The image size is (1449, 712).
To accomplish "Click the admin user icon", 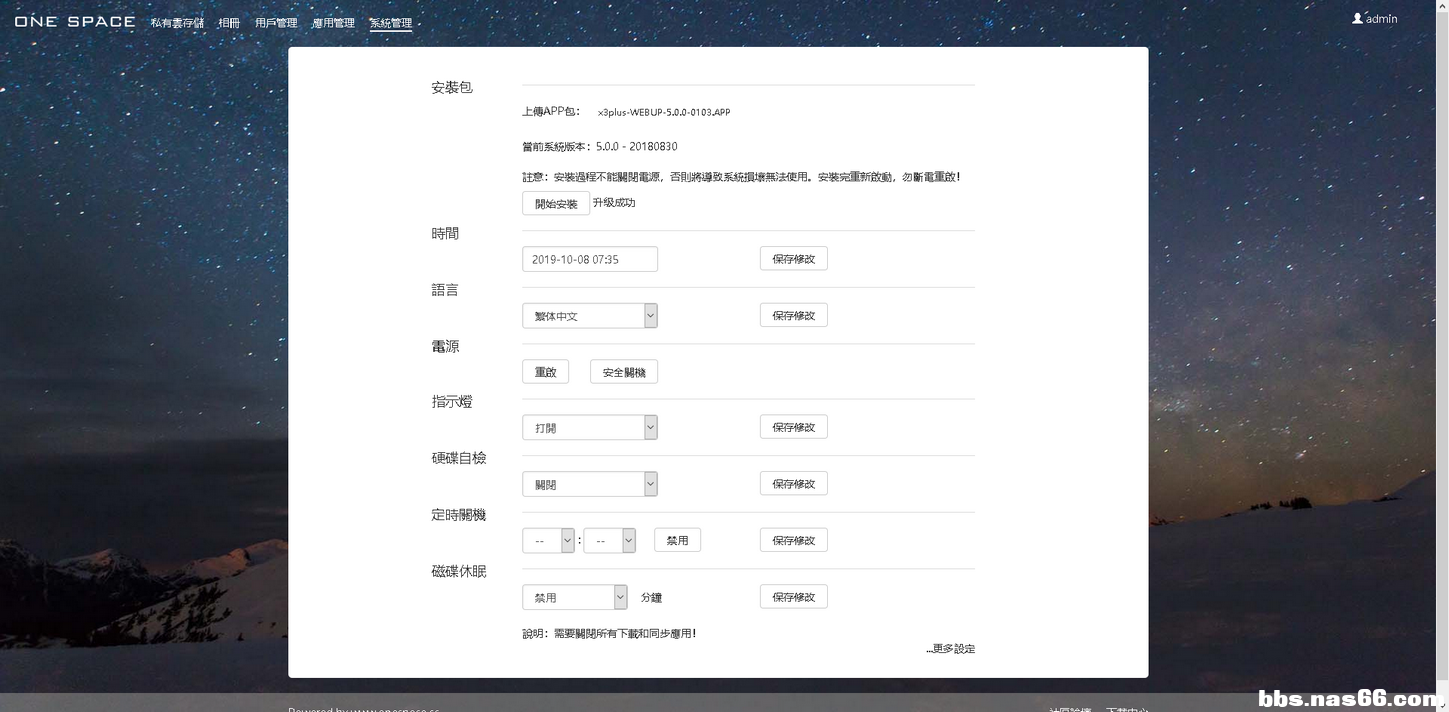I will [1357, 19].
